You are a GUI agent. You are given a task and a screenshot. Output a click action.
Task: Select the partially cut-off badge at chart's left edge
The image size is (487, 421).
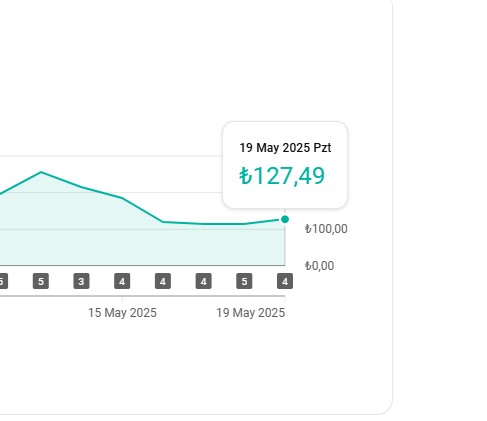tap(3, 281)
